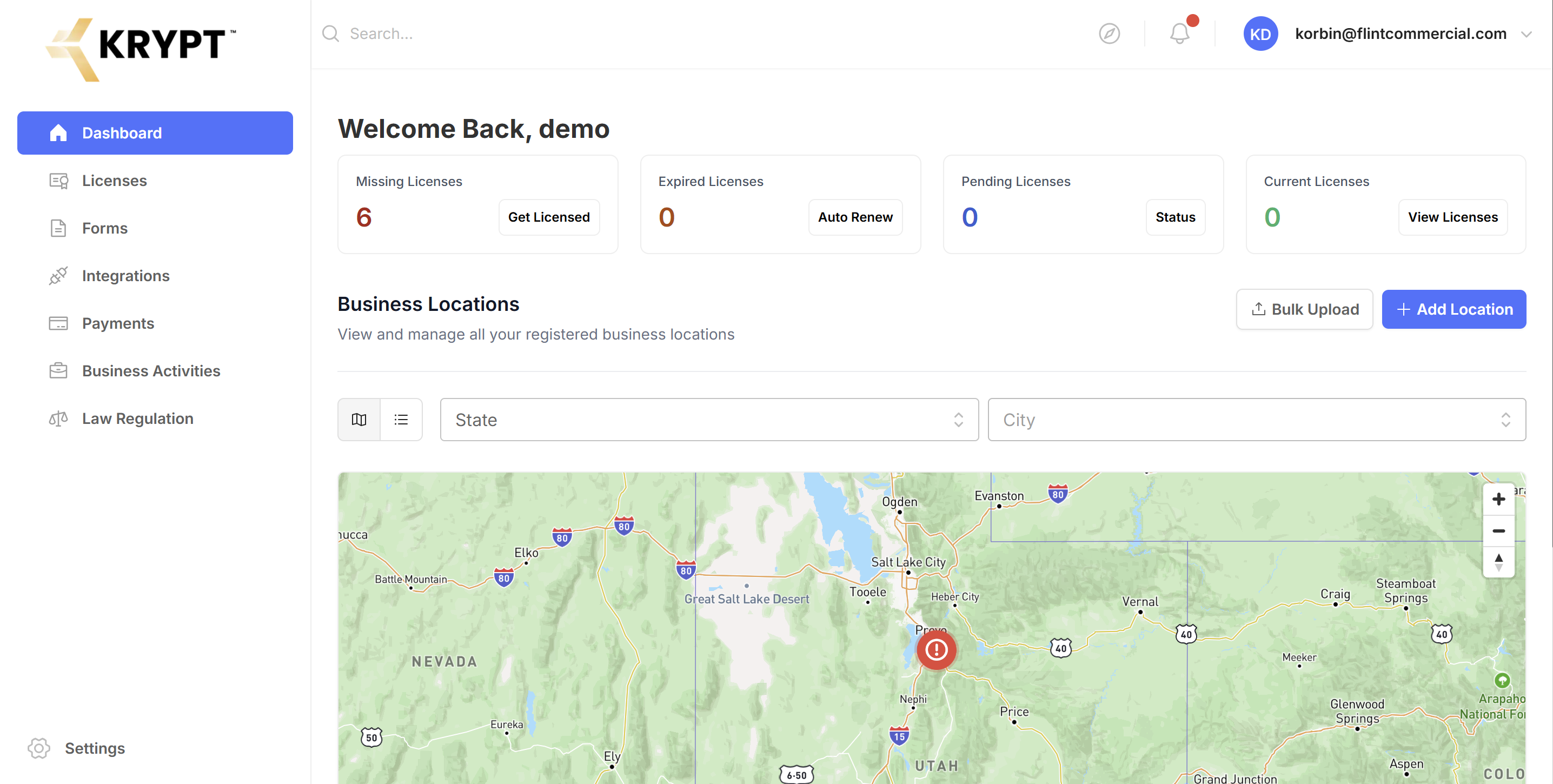Viewport: 1553px width, 784px height.
Task: Open Law Regulation page
Action: click(155, 418)
